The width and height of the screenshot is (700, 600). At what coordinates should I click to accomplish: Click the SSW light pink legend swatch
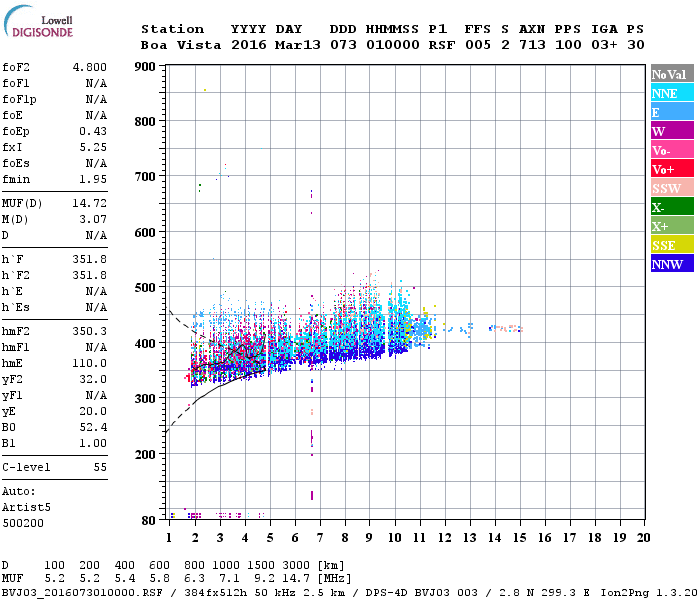672,188
